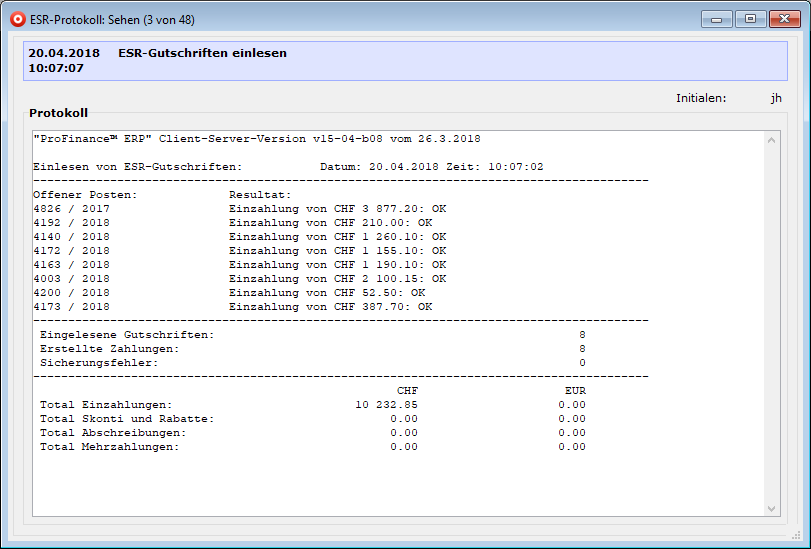Click the "ESR-Gutschriften einlesen" header text
Viewport: 811px width, 549px height.
tap(202, 53)
